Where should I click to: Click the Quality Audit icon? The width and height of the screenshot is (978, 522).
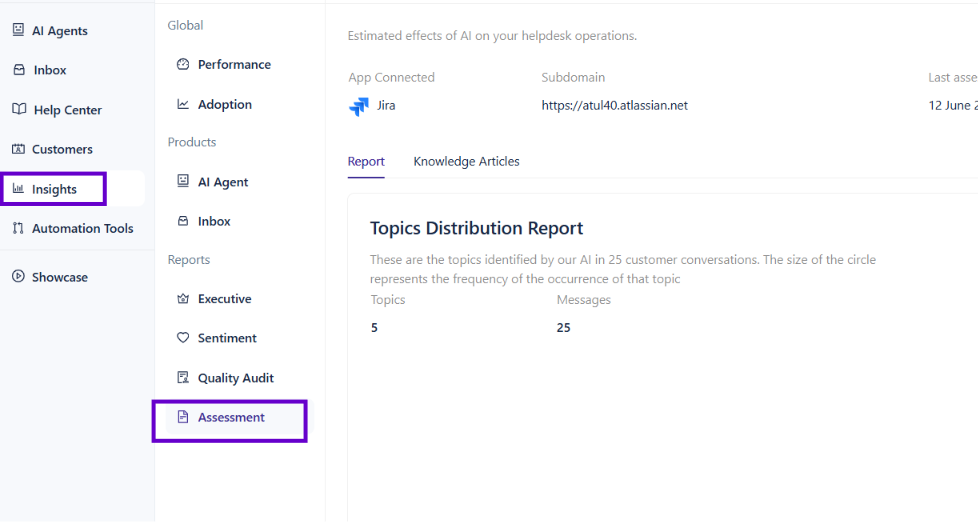click(183, 377)
